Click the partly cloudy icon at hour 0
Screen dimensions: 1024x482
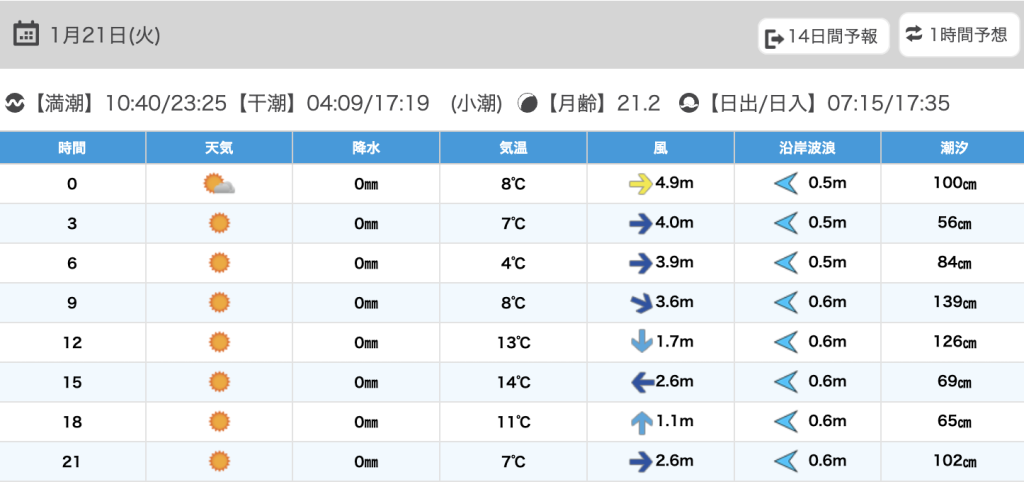click(218, 184)
